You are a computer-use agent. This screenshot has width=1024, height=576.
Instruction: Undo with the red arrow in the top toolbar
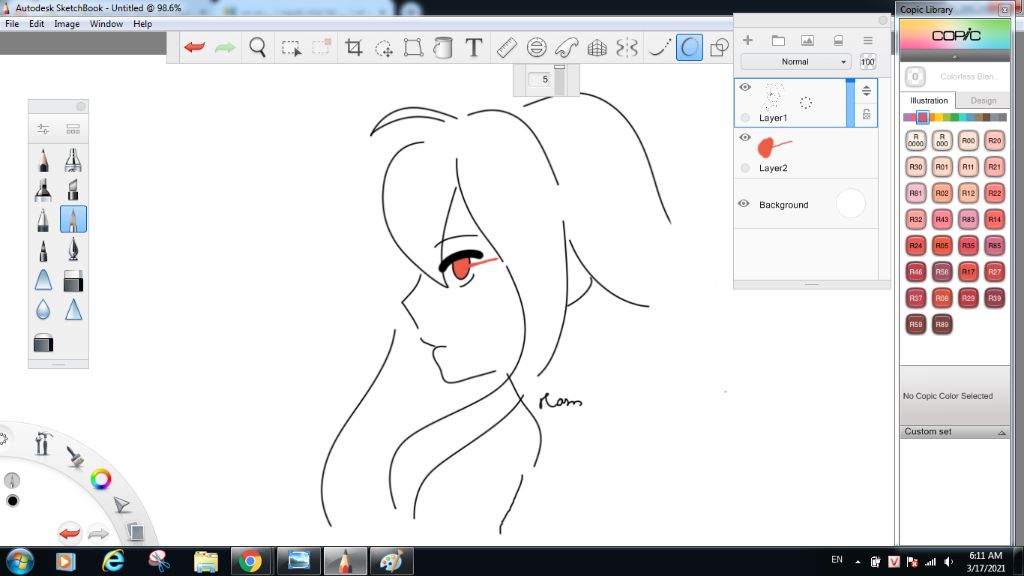195,47
